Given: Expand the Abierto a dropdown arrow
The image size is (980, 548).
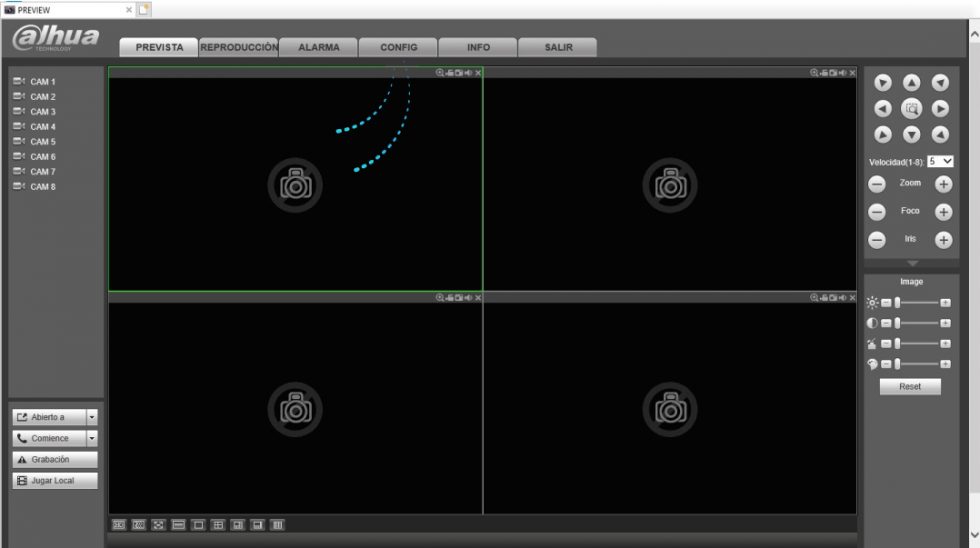Looking at the screenshot, I should point(92,417).
